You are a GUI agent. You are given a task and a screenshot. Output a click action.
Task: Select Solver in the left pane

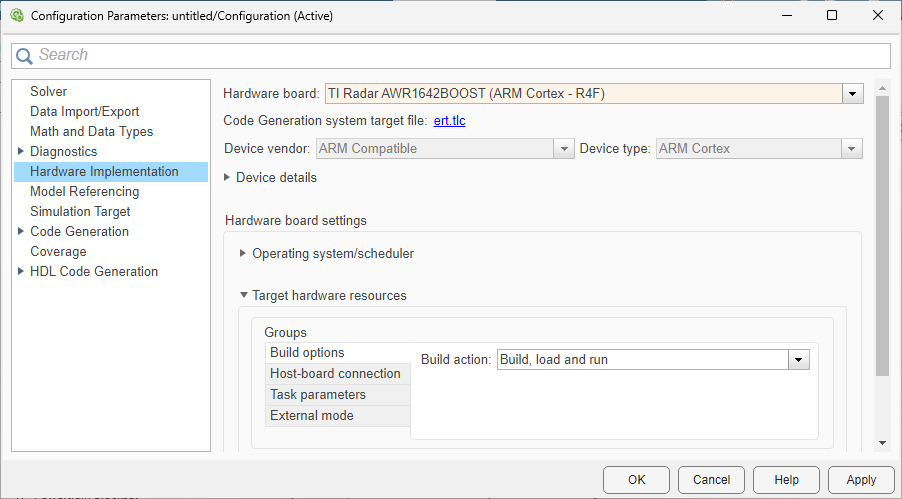[x=48, y=92]
